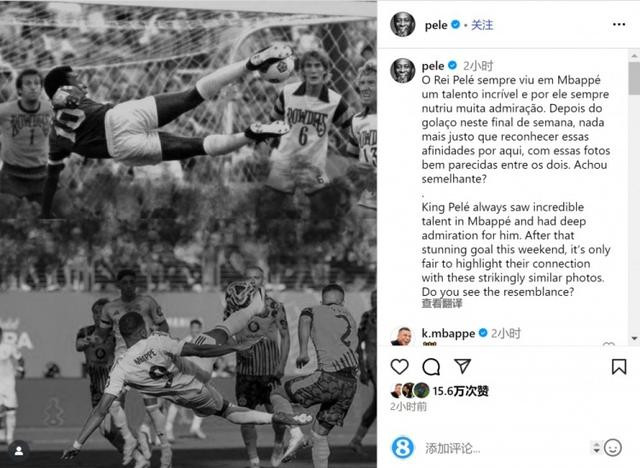Screen dimensions: 640x468
Task: Open the emoji picker smiley icon
Action: point(613,448)
